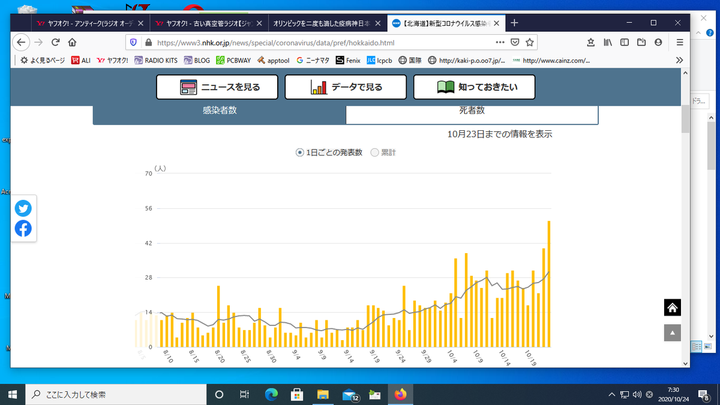Open the page actions three-dots menu
720x405 pixels.
tap(498, 42)
